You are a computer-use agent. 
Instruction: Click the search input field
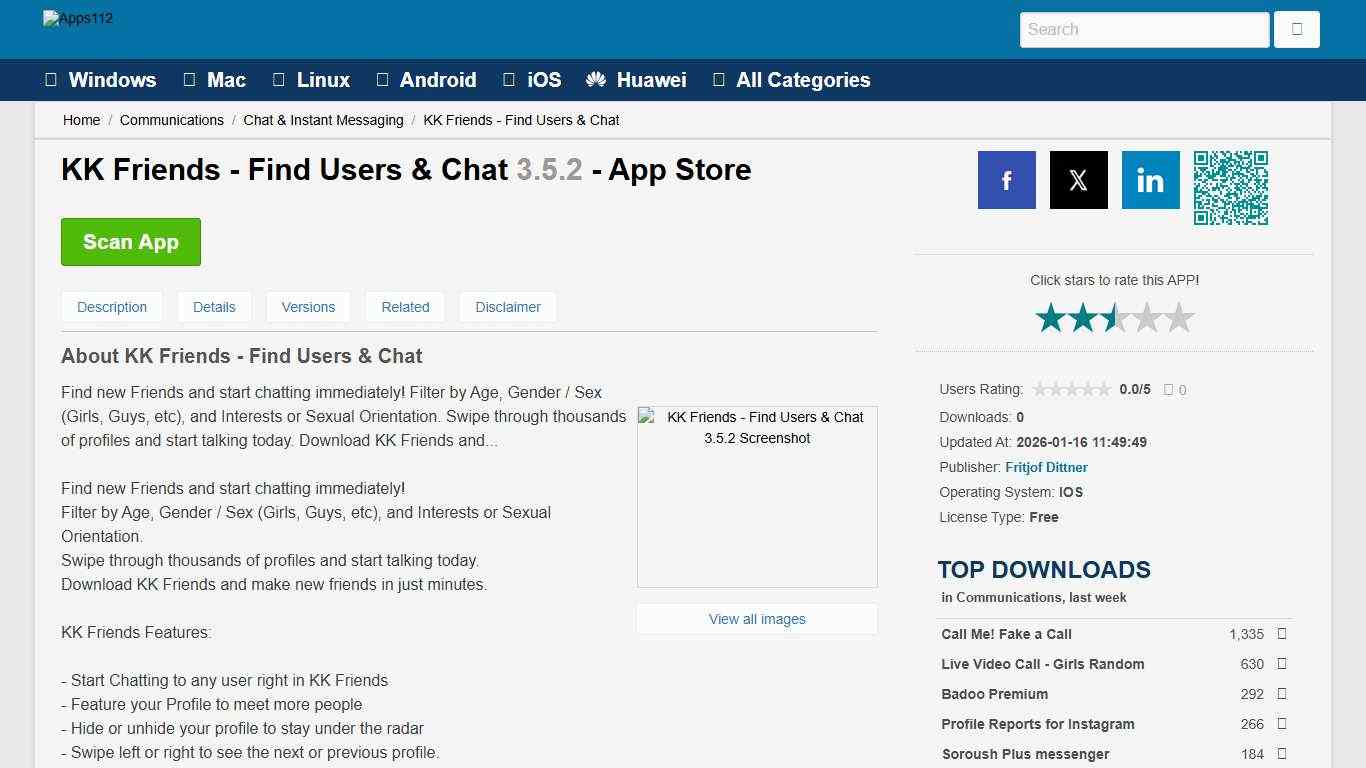(1144, 30)
